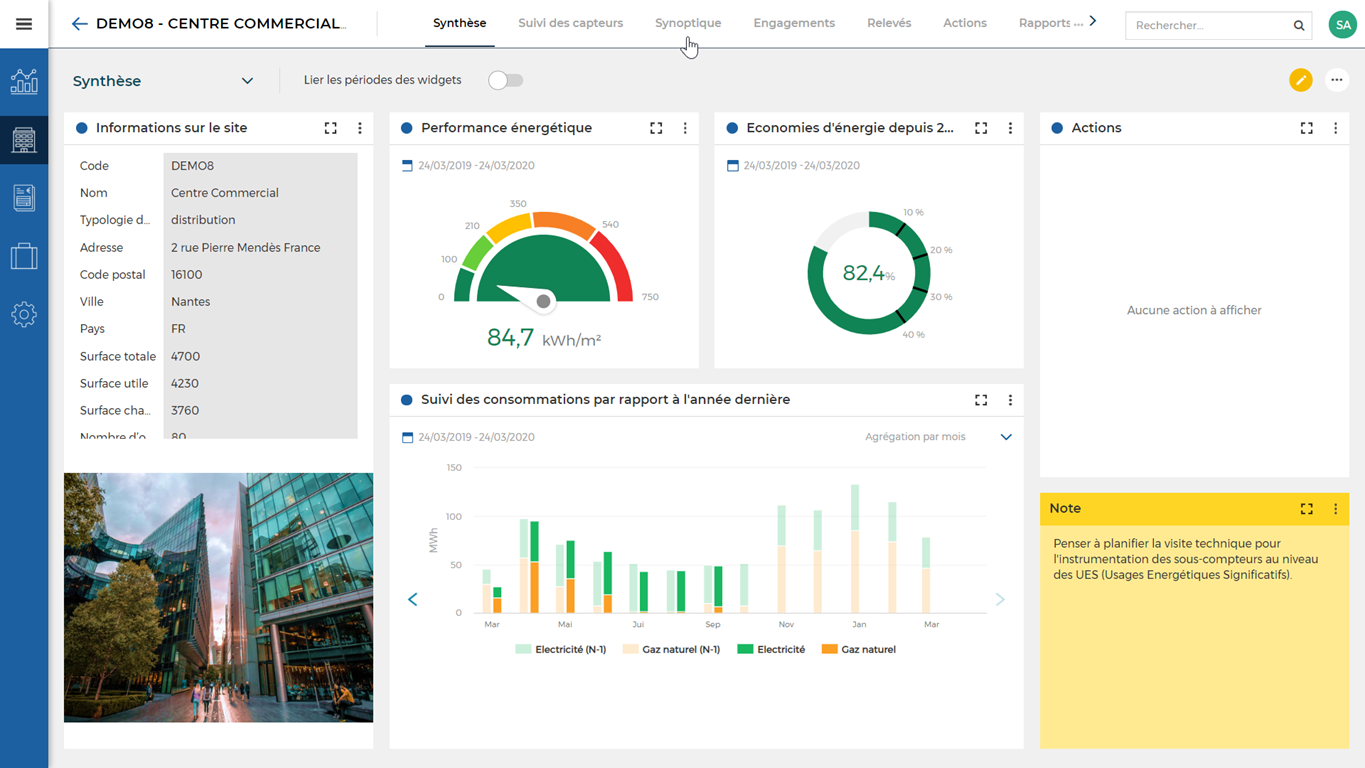Image resolution: width=1365 pixels, height=768 pixels.
Task: Expand Performance énergétique widget to fullscreen
Action: [x=656, y=128]
